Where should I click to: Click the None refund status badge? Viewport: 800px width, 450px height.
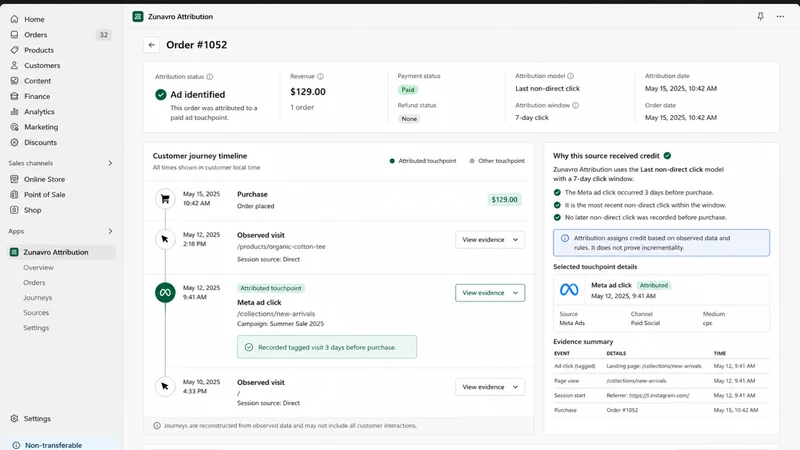pyautogui.click(x=409, y=119)
